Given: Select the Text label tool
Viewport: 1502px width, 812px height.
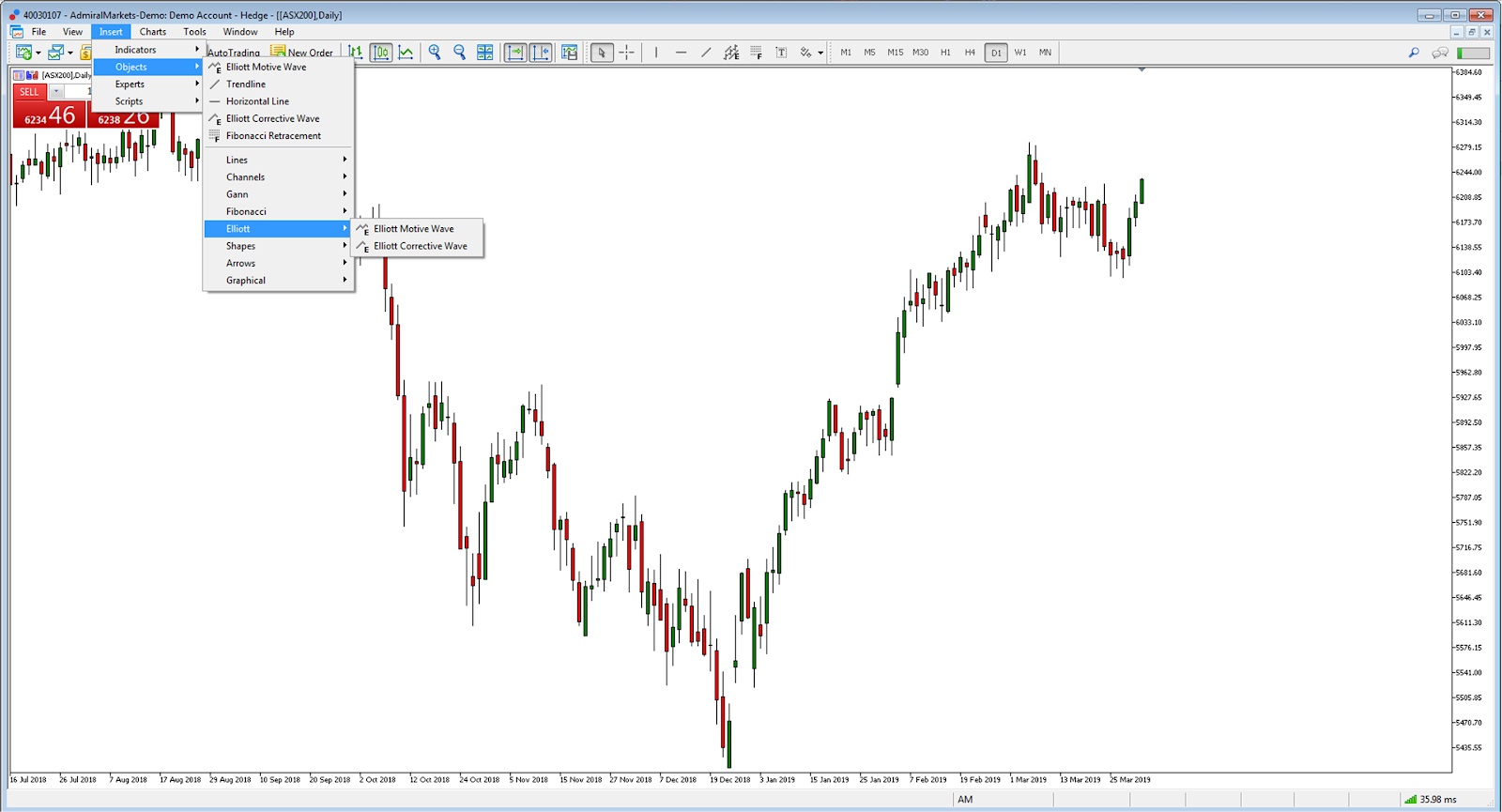Looking at the screenshot, I should [x=781, y=53].
